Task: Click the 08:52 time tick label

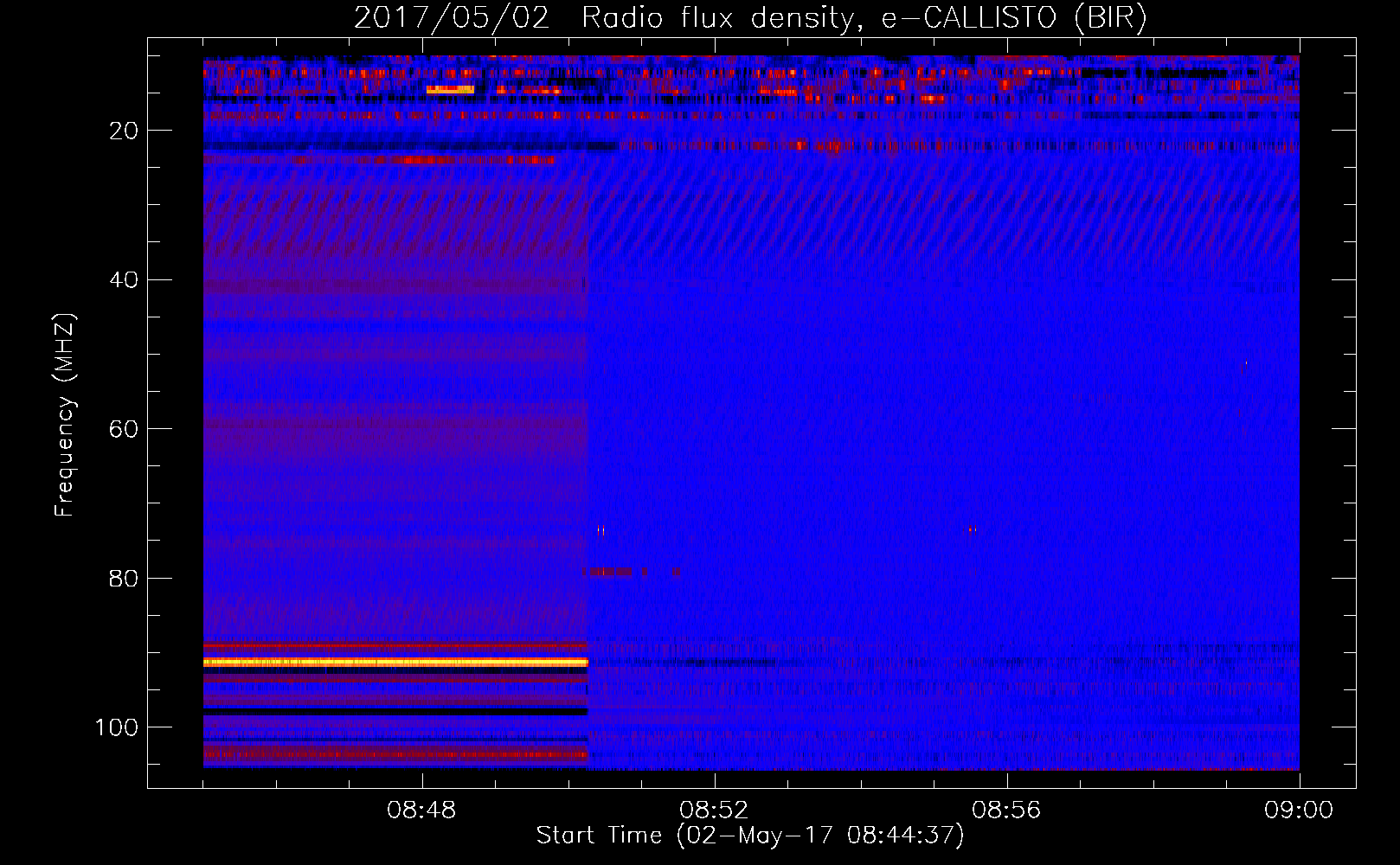Action: pyautogui.click(x=714, y=811)
